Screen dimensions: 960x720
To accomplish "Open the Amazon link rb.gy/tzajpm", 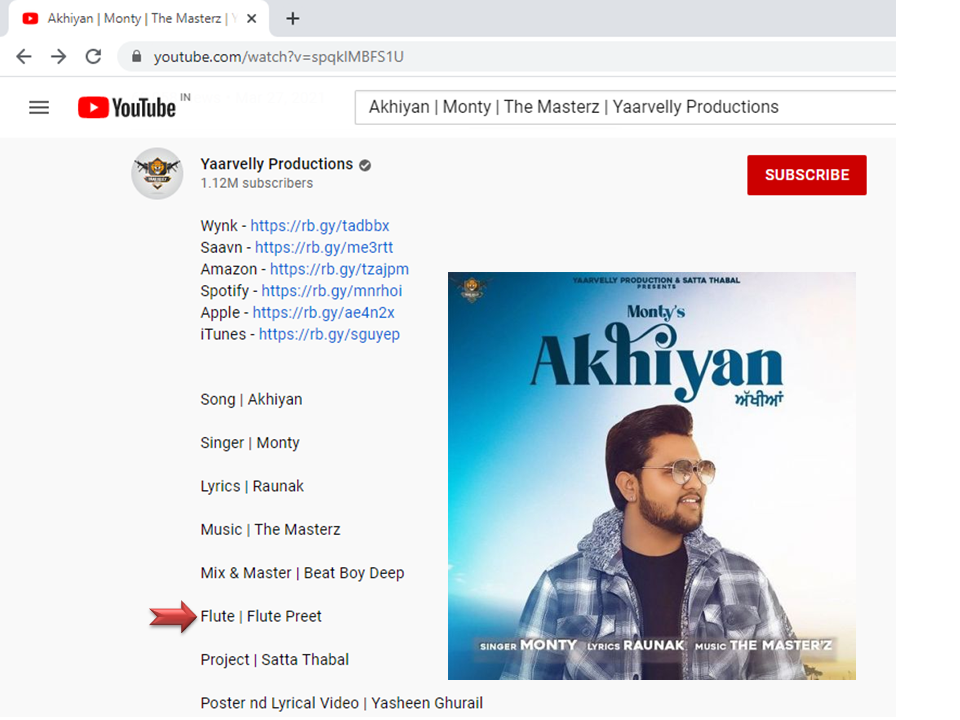I will point(339,269).
